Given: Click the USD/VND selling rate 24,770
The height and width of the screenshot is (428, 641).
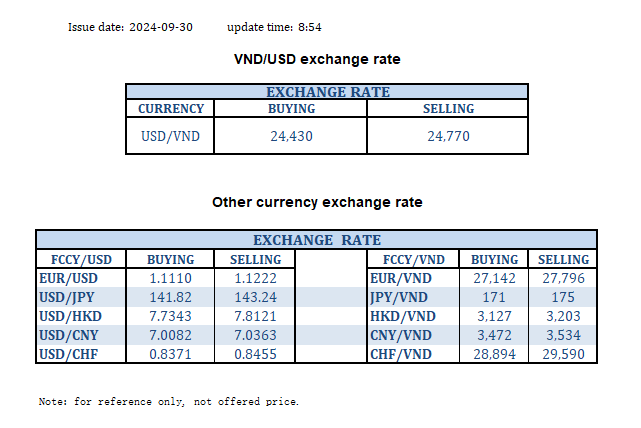Looking at the screenshot, I should (448, 136).
